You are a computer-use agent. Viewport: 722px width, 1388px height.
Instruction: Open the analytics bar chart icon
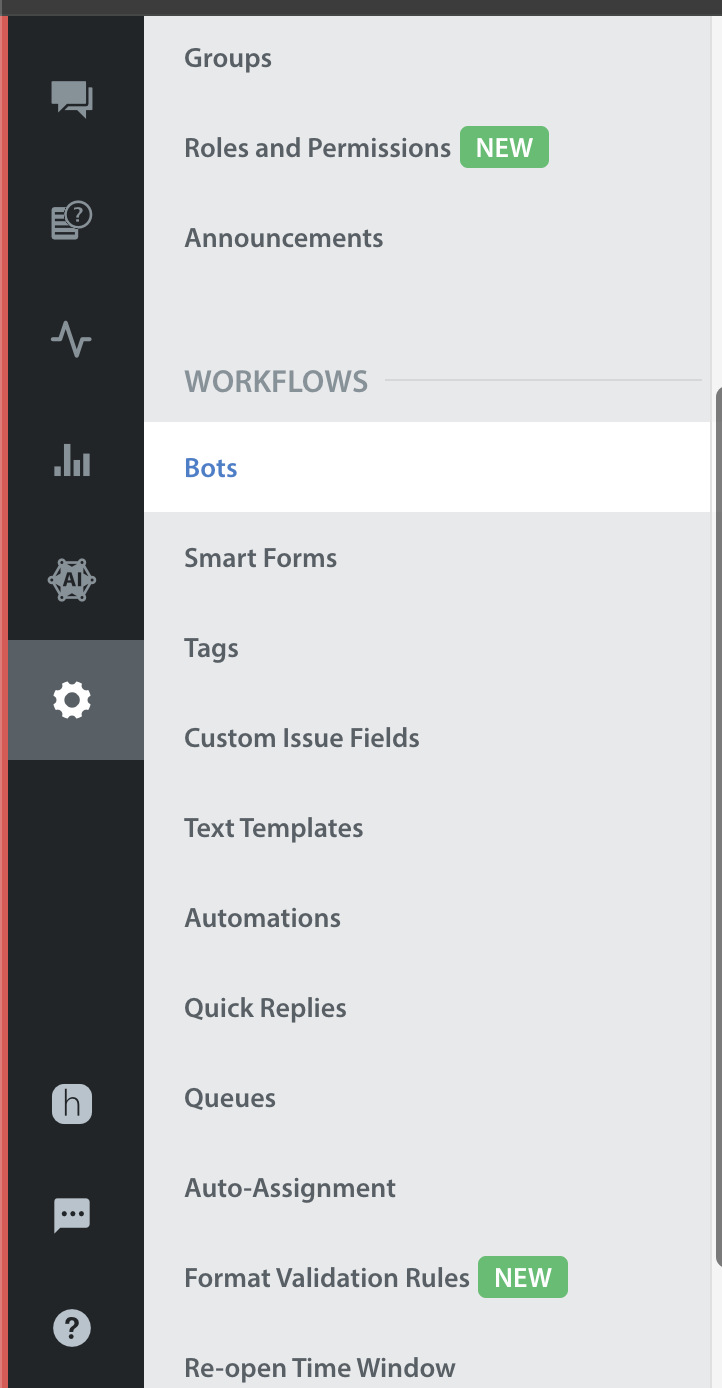pyautogui.click(x=72, y=460)
